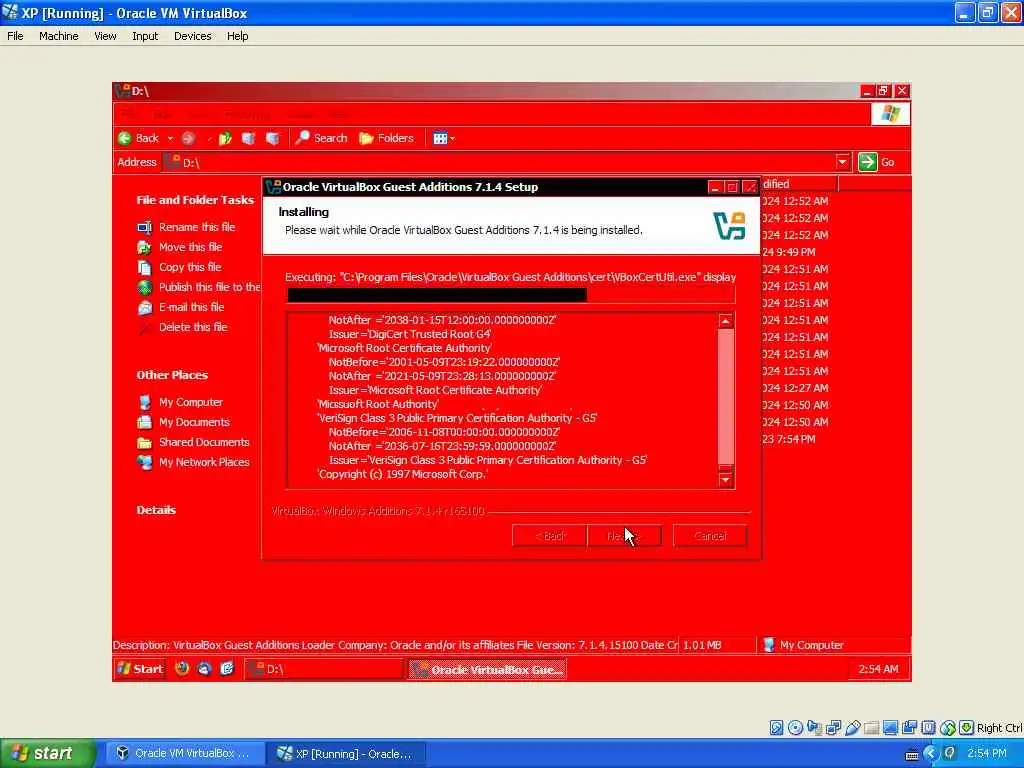
Task: Open the shared folders status icon
Action: (871, 728)
